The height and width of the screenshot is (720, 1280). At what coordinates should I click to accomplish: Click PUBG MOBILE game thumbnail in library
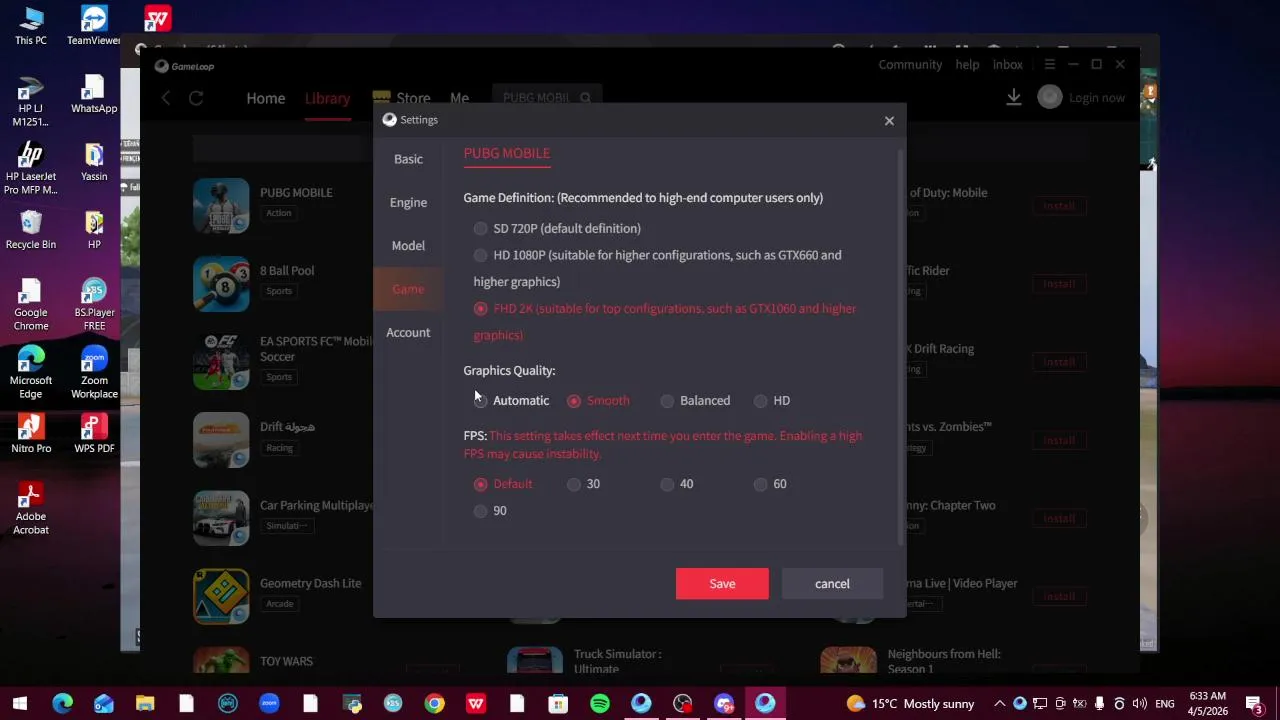(221, 206)
